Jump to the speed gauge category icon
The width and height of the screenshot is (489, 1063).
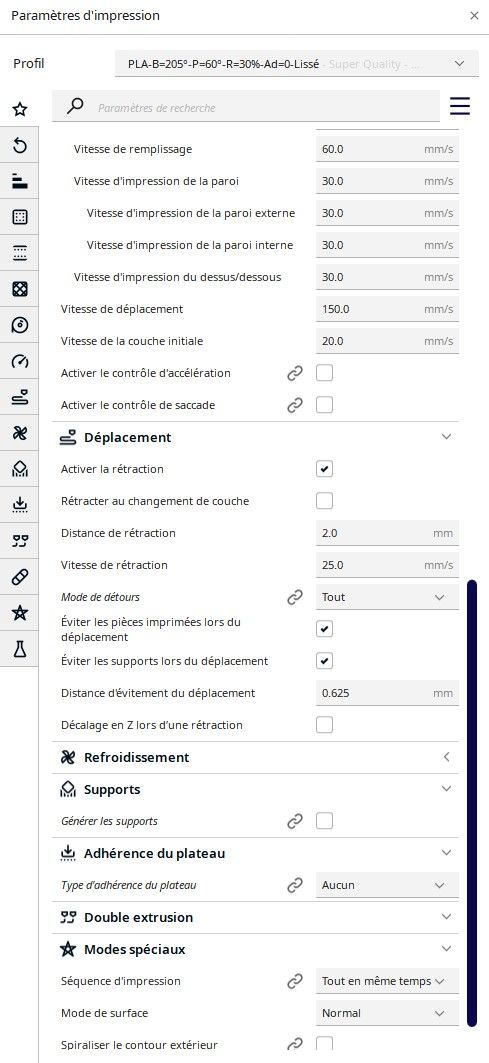(x=20, y=362)
